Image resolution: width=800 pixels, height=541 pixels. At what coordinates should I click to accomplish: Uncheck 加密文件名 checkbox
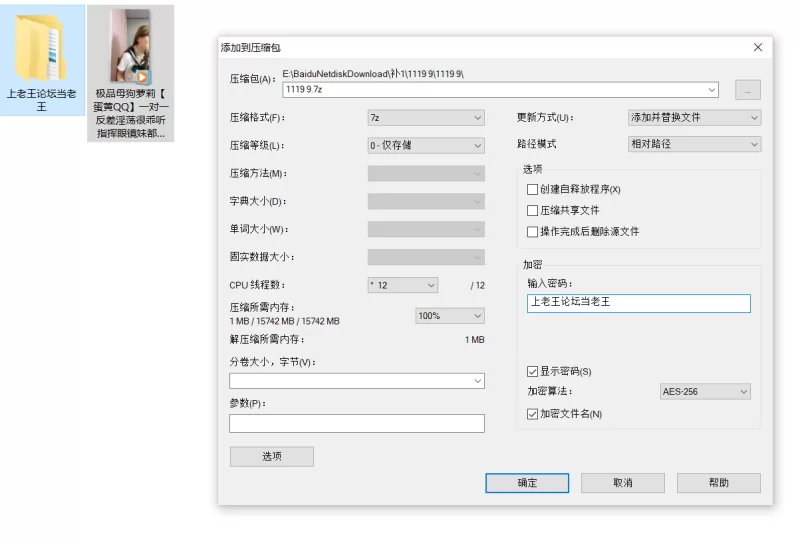(532, 414)
